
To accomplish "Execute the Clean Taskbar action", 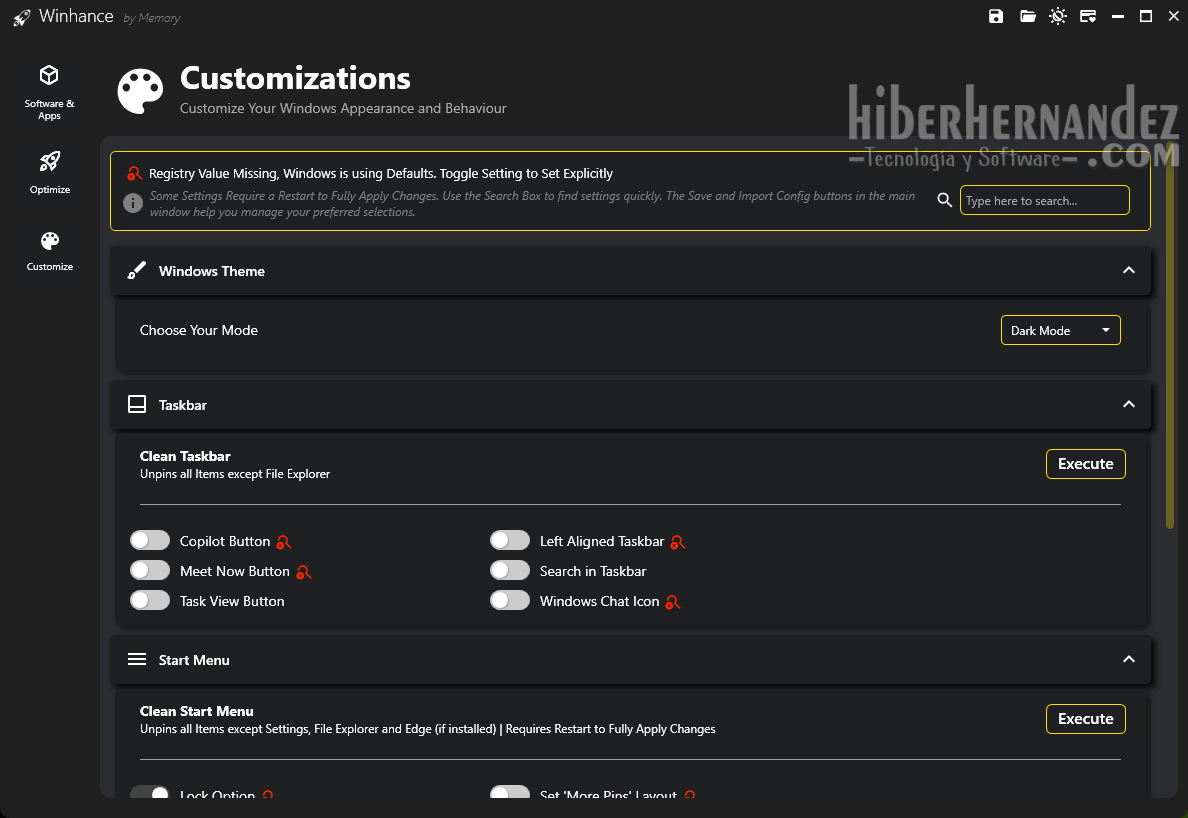I will 1085,464.
